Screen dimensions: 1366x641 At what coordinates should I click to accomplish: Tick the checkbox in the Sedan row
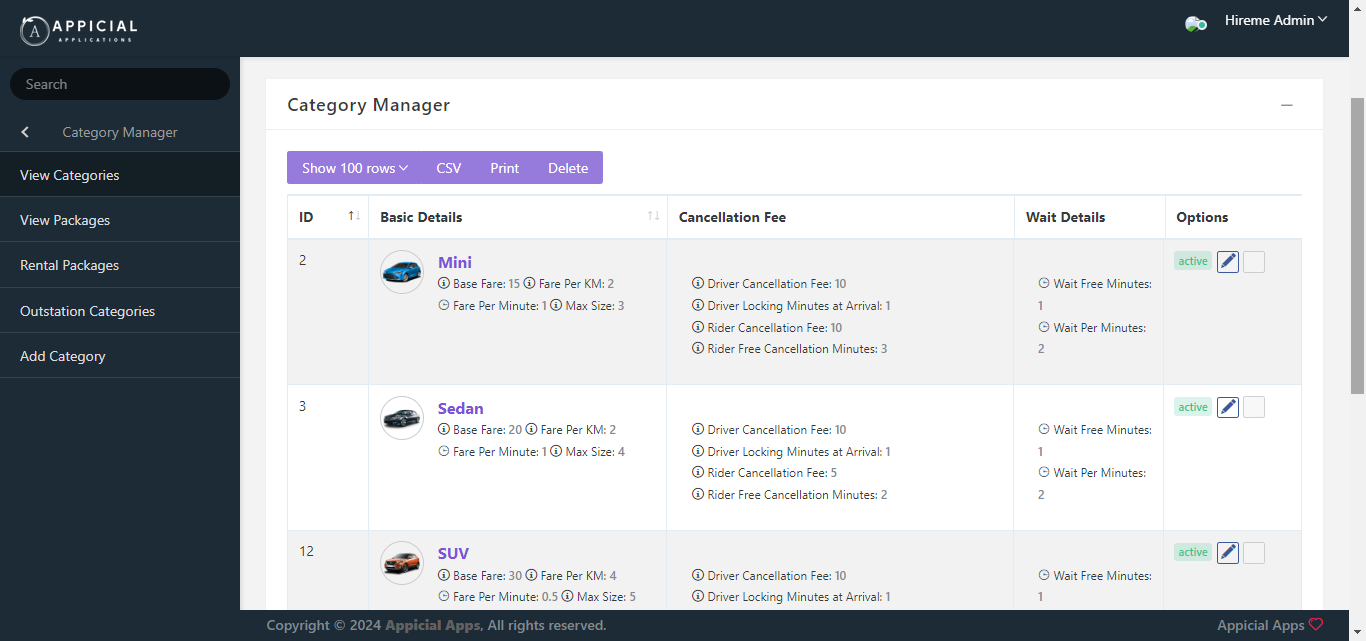(x=1254, y=408)
